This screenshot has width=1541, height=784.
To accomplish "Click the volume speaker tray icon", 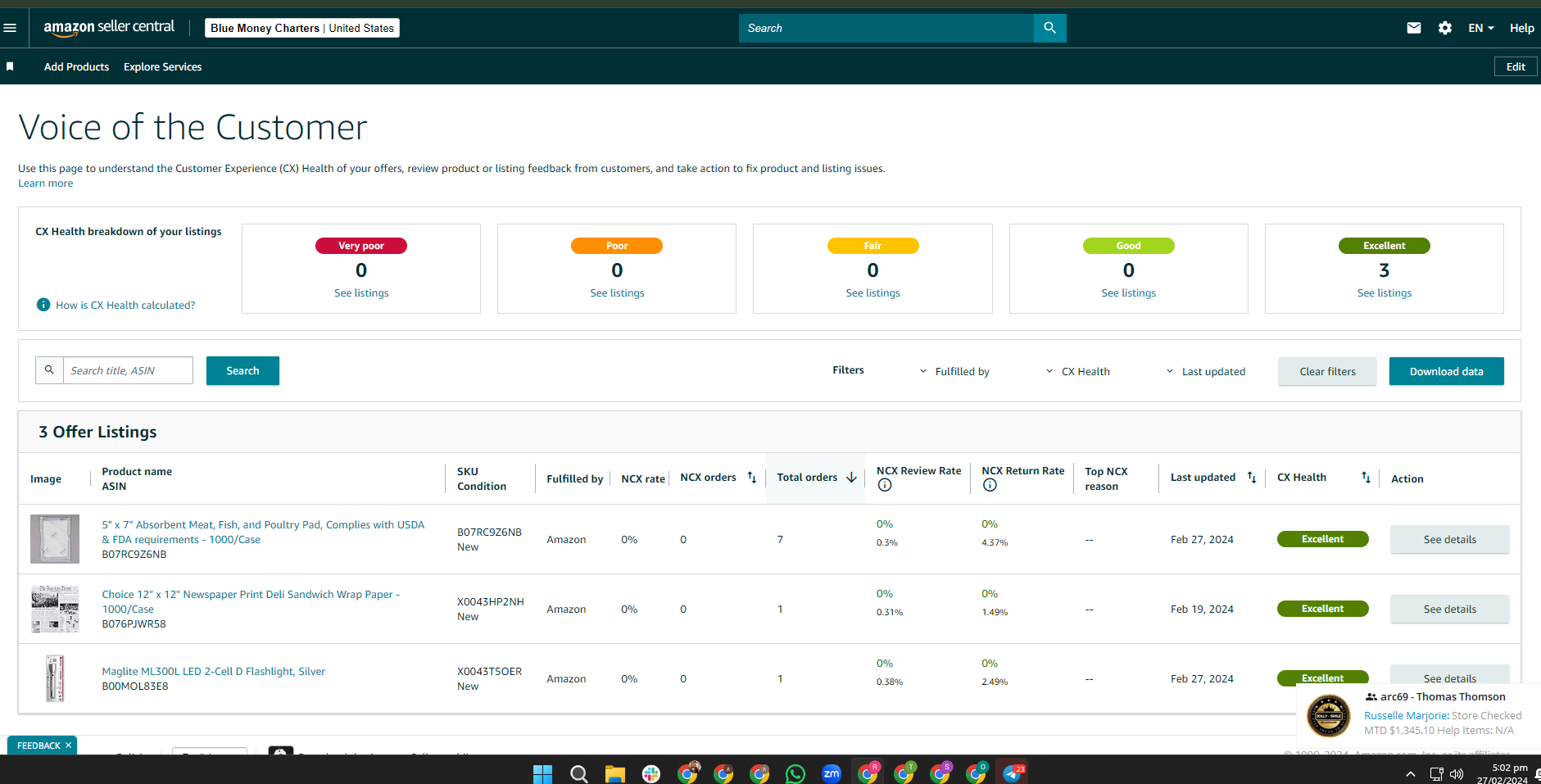I will click(1457, 774).
